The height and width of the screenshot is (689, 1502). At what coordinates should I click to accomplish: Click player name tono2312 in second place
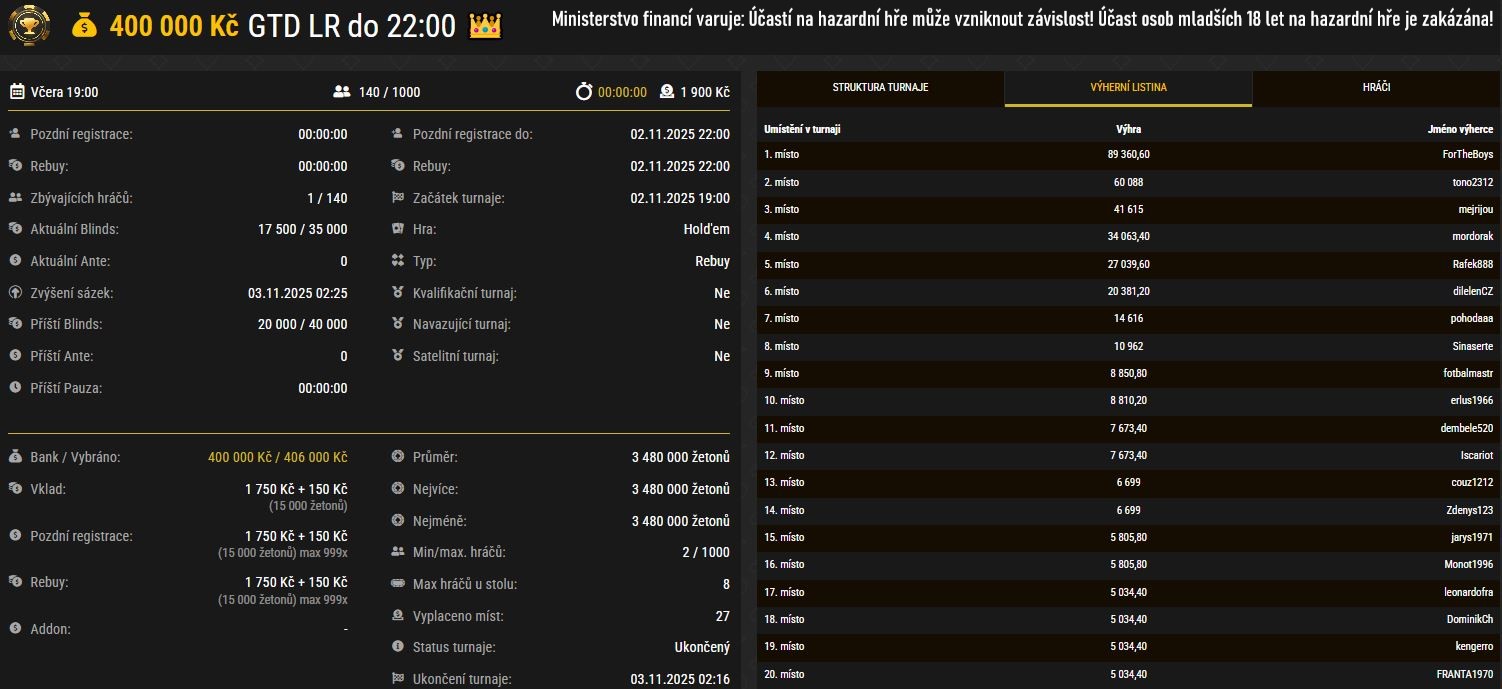pos(1472,183)
